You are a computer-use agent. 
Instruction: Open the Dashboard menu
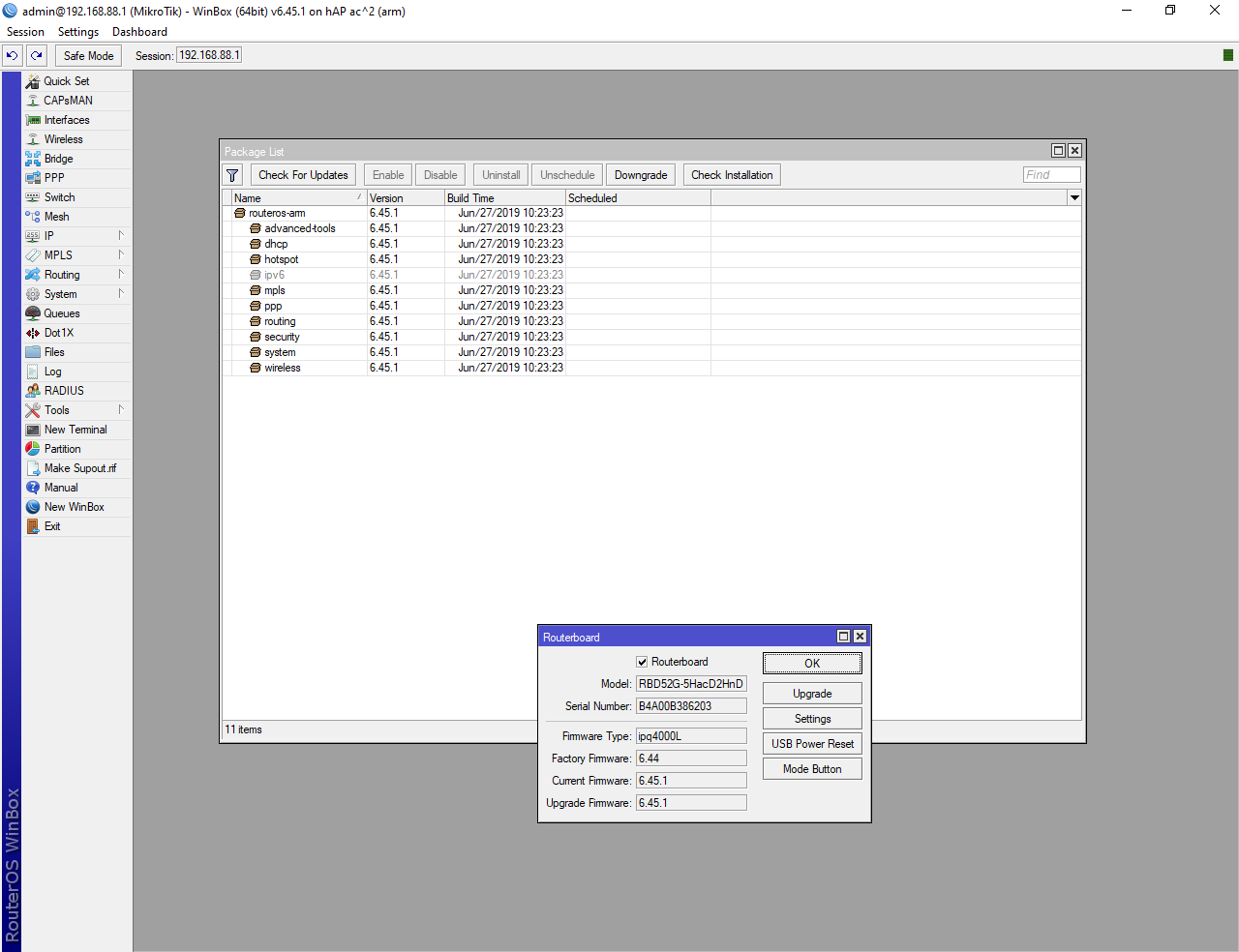pyautogui.click(x=139, y=32)
